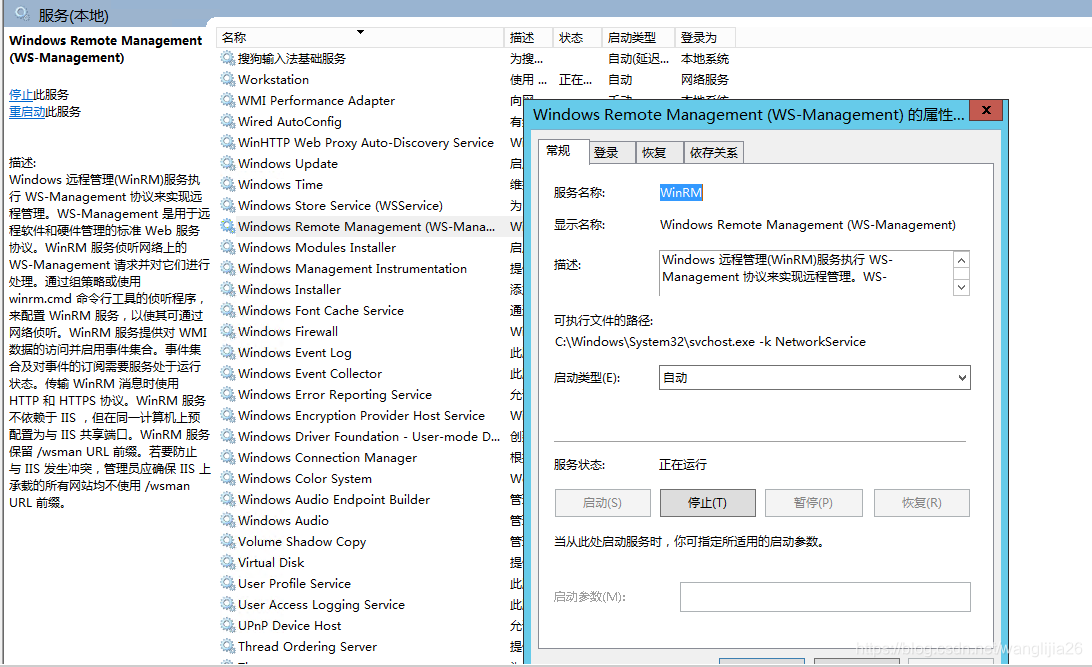Close the WinRM properties dialog
The image size is (1092, 667).
[x=985, y=110]
